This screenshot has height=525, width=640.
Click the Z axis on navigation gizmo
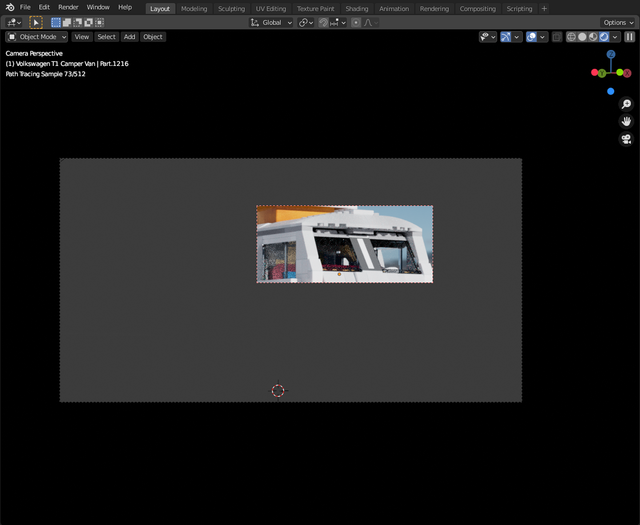coord(611,54)
